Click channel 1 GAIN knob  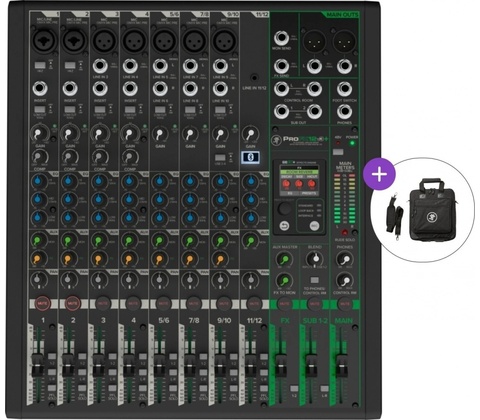coord(39,134)
